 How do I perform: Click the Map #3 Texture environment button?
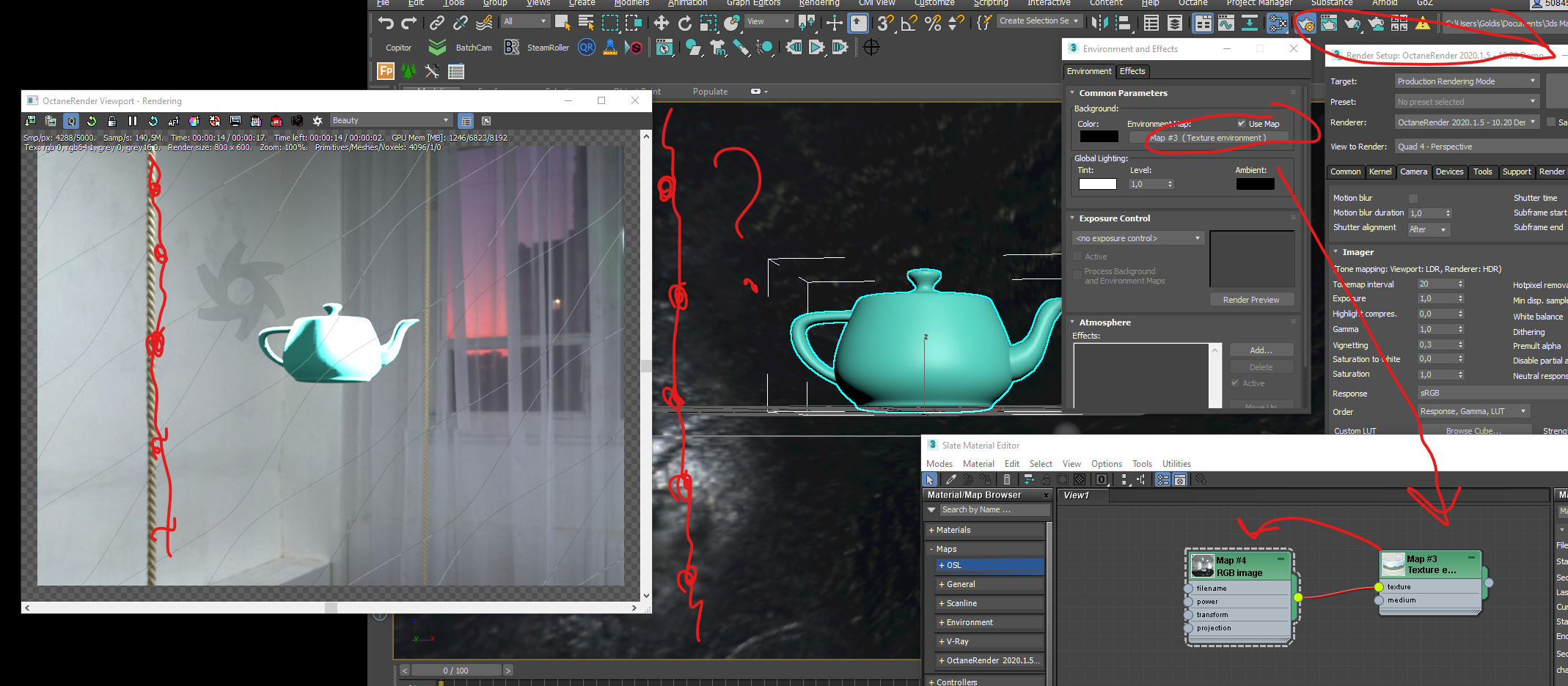coord(1208,138)
